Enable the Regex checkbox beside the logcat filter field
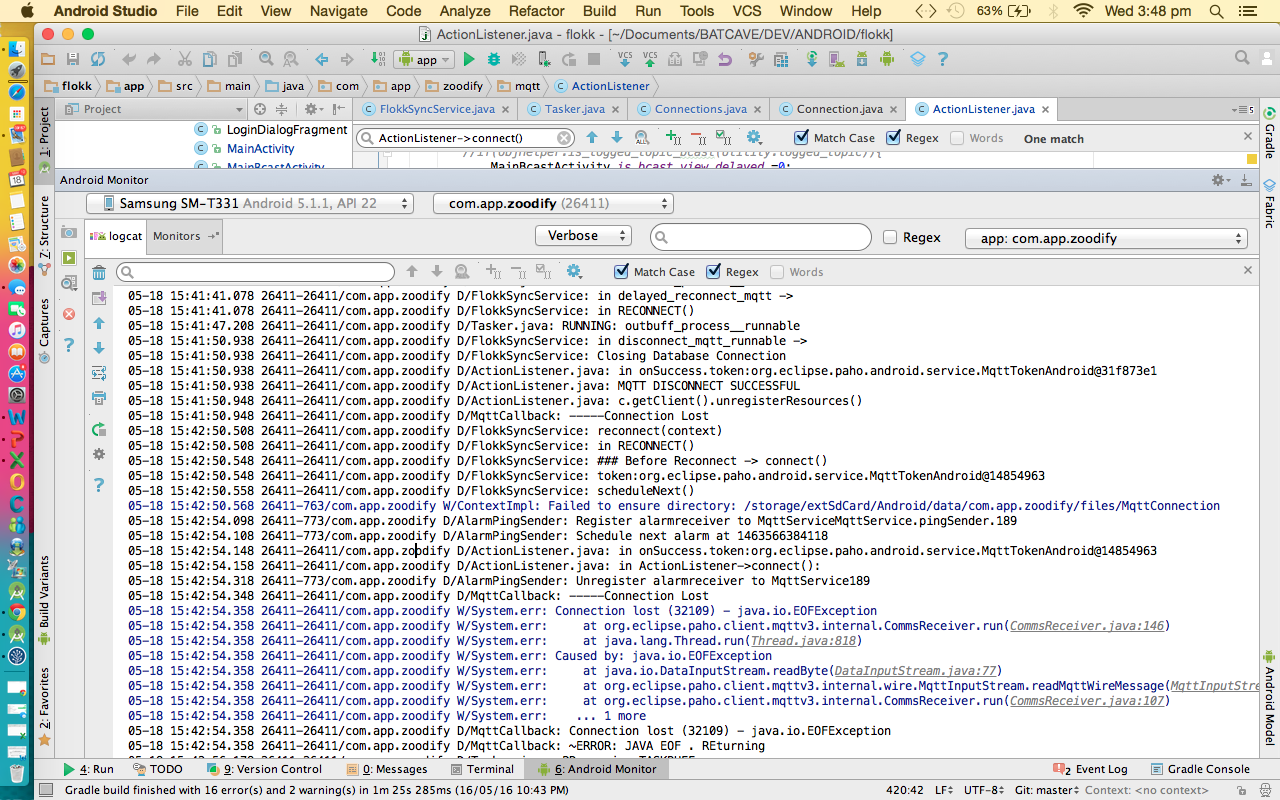Image resolution: width=1280 pixels, height=800 pixels. tap(890, 238)
